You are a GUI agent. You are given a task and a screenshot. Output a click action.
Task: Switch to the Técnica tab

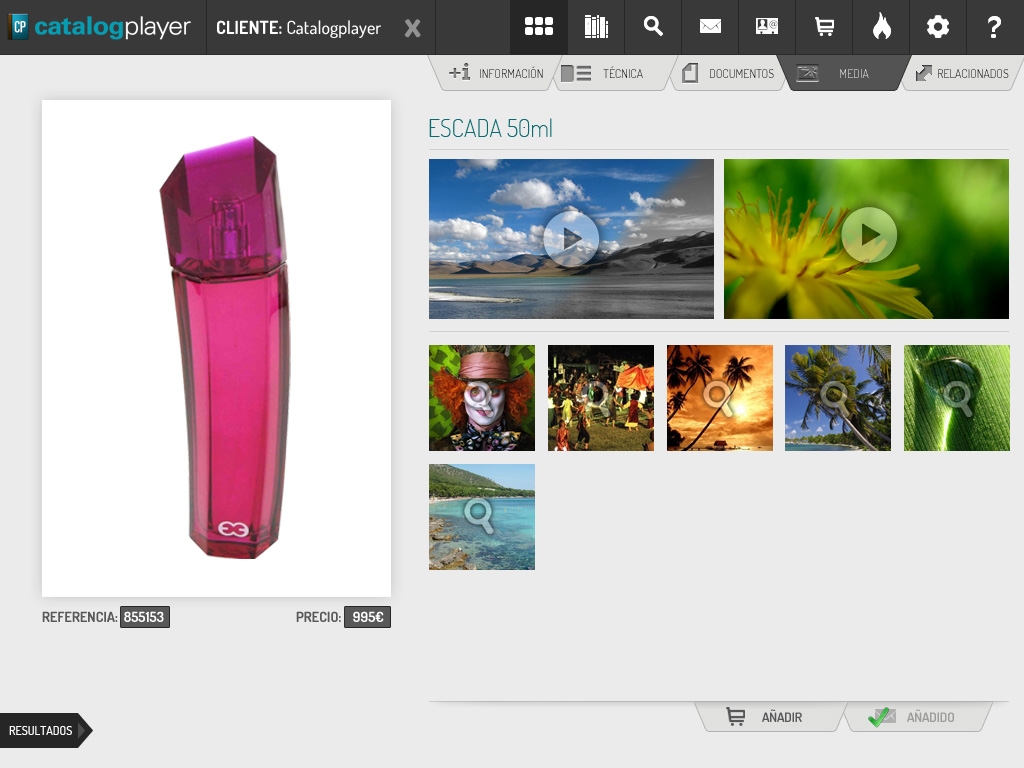coord(612,73)
